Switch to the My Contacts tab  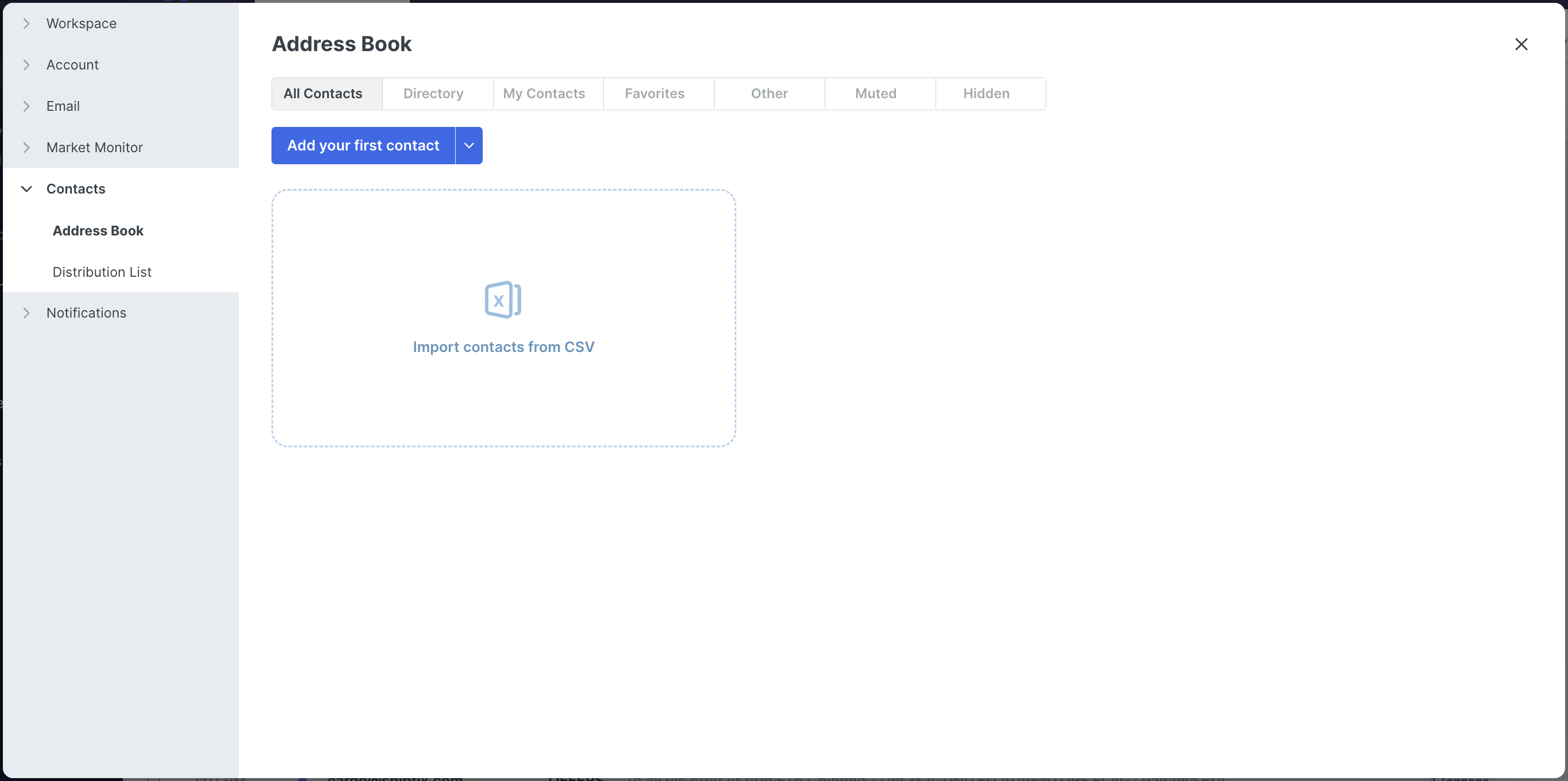[x=544, y=94]
